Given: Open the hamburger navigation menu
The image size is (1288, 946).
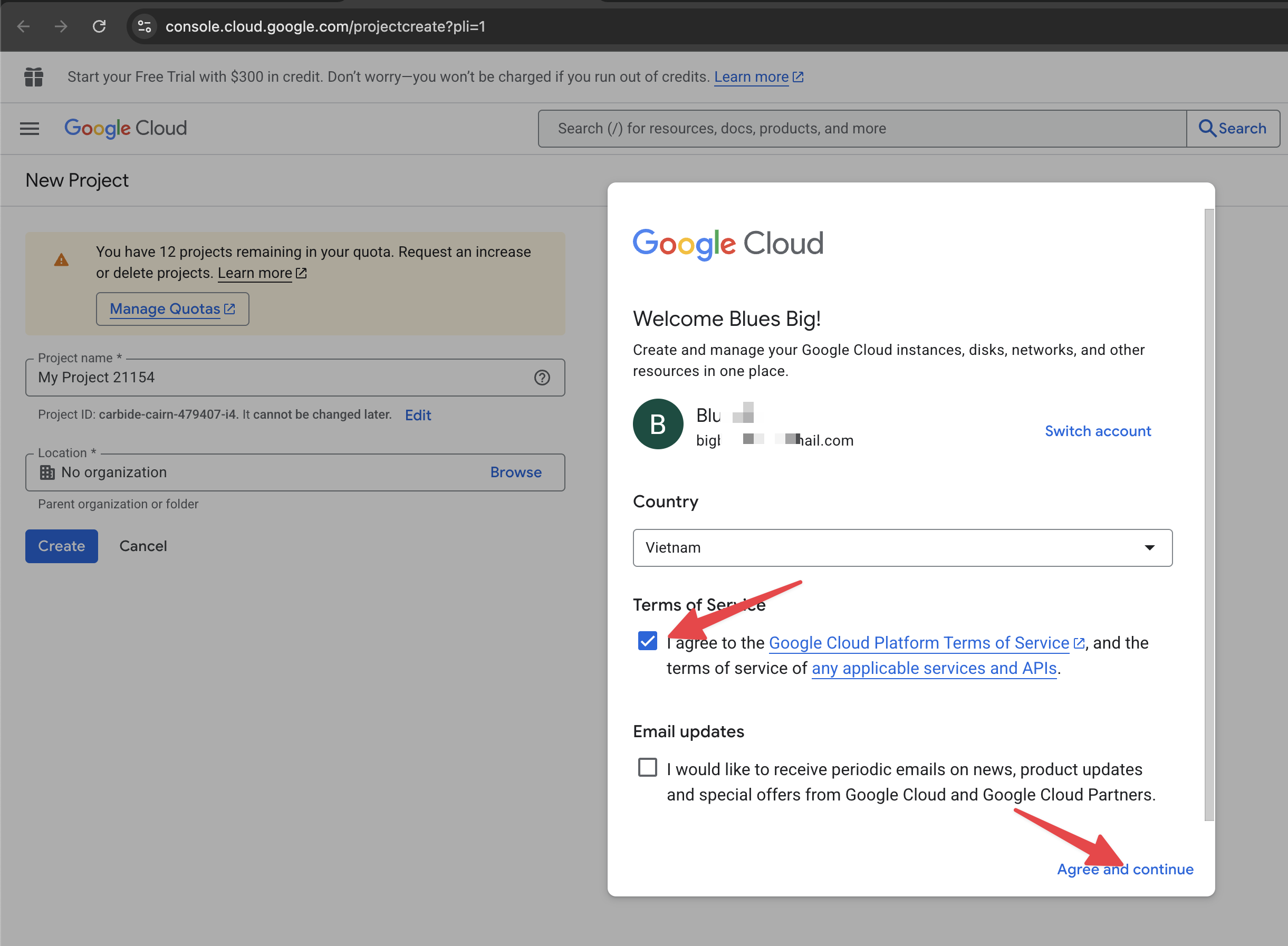Looking at the screenshot, I should click(29, 128).
